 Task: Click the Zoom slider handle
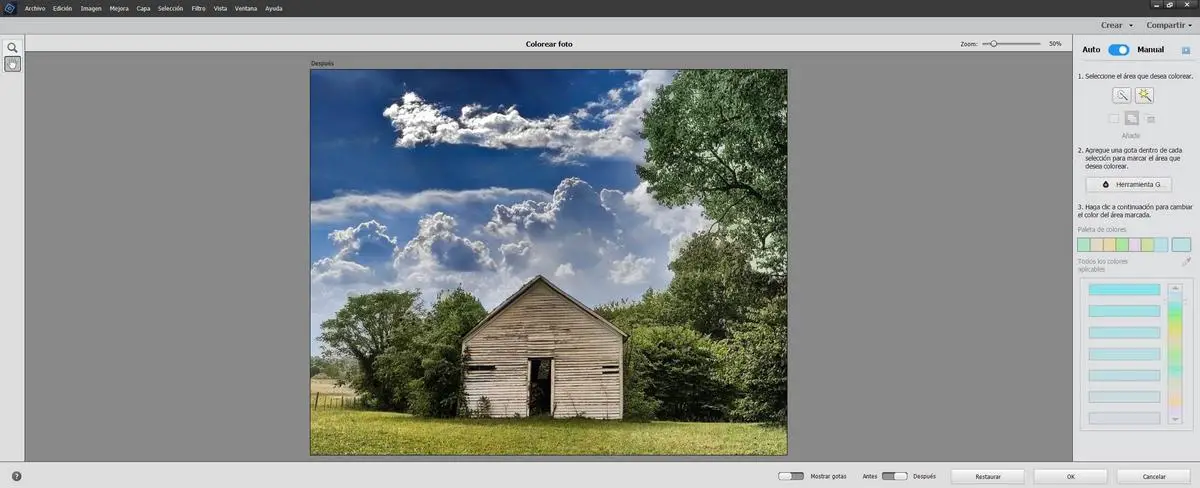[x=993, y=44]
